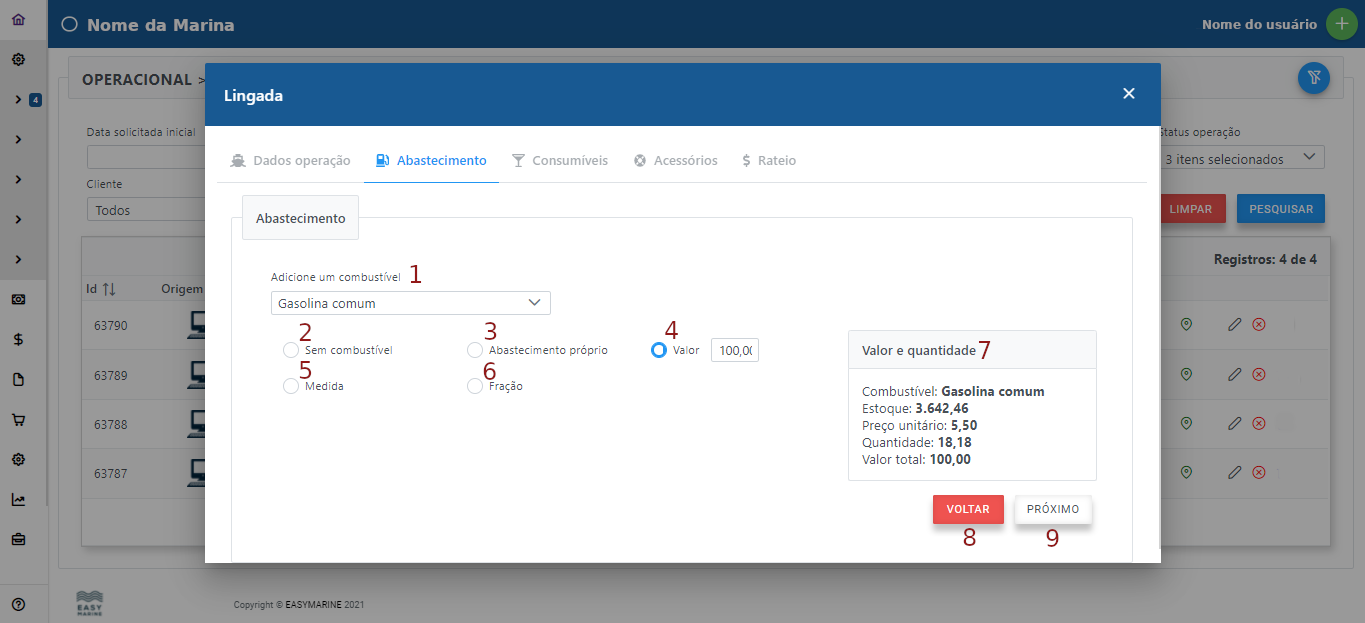The image size is (1365, 623).
Task: Click the home icon in the sidebar
Action: click(18, 19)
